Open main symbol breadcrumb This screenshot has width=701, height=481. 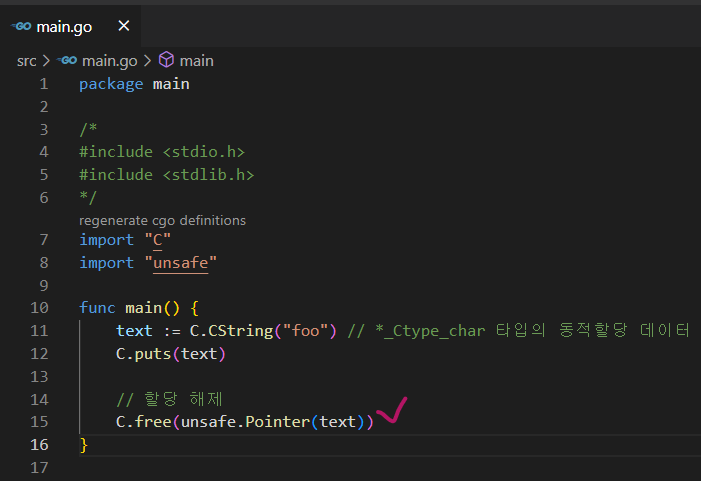tap(196, 60)
